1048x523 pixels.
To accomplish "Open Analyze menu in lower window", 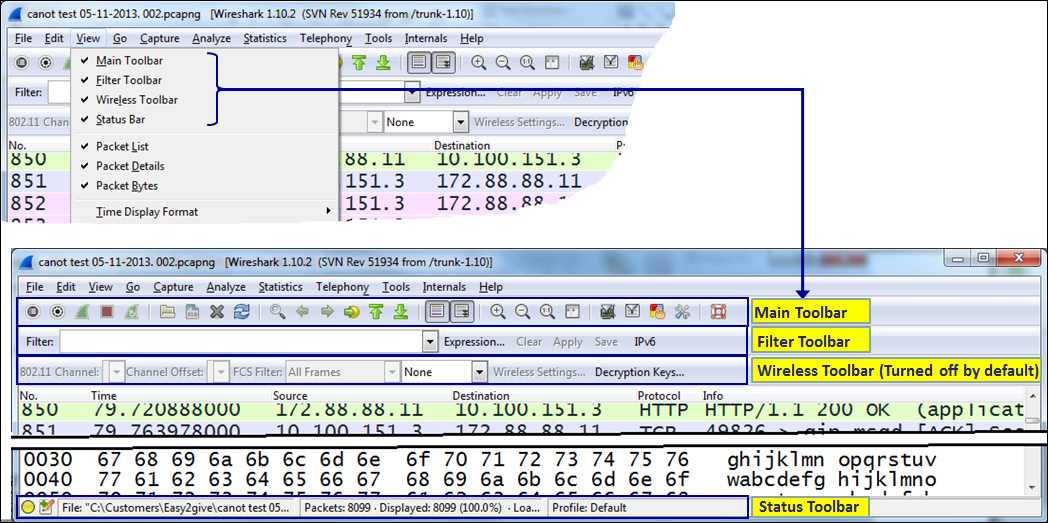I will pos(226,287).
